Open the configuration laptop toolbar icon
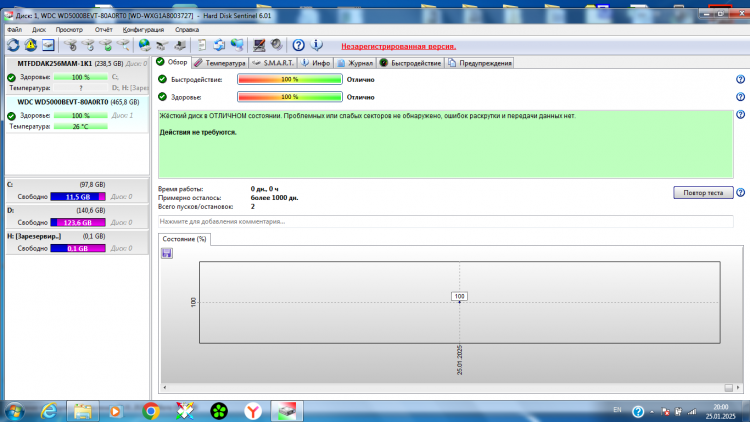The image size is (750, 422). (x=259, y=45)
